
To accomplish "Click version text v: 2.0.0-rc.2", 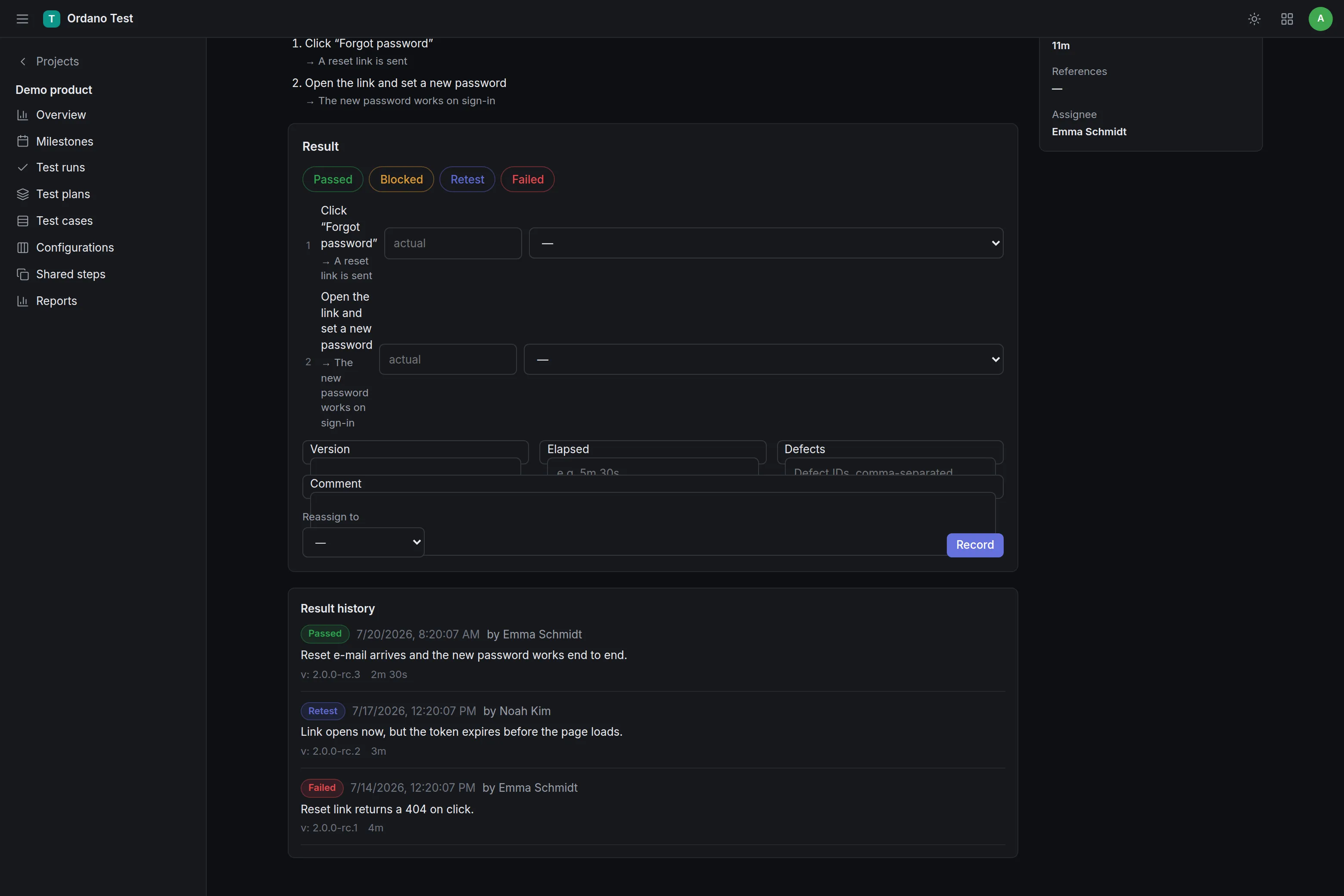I will click(x=330, y=751).
